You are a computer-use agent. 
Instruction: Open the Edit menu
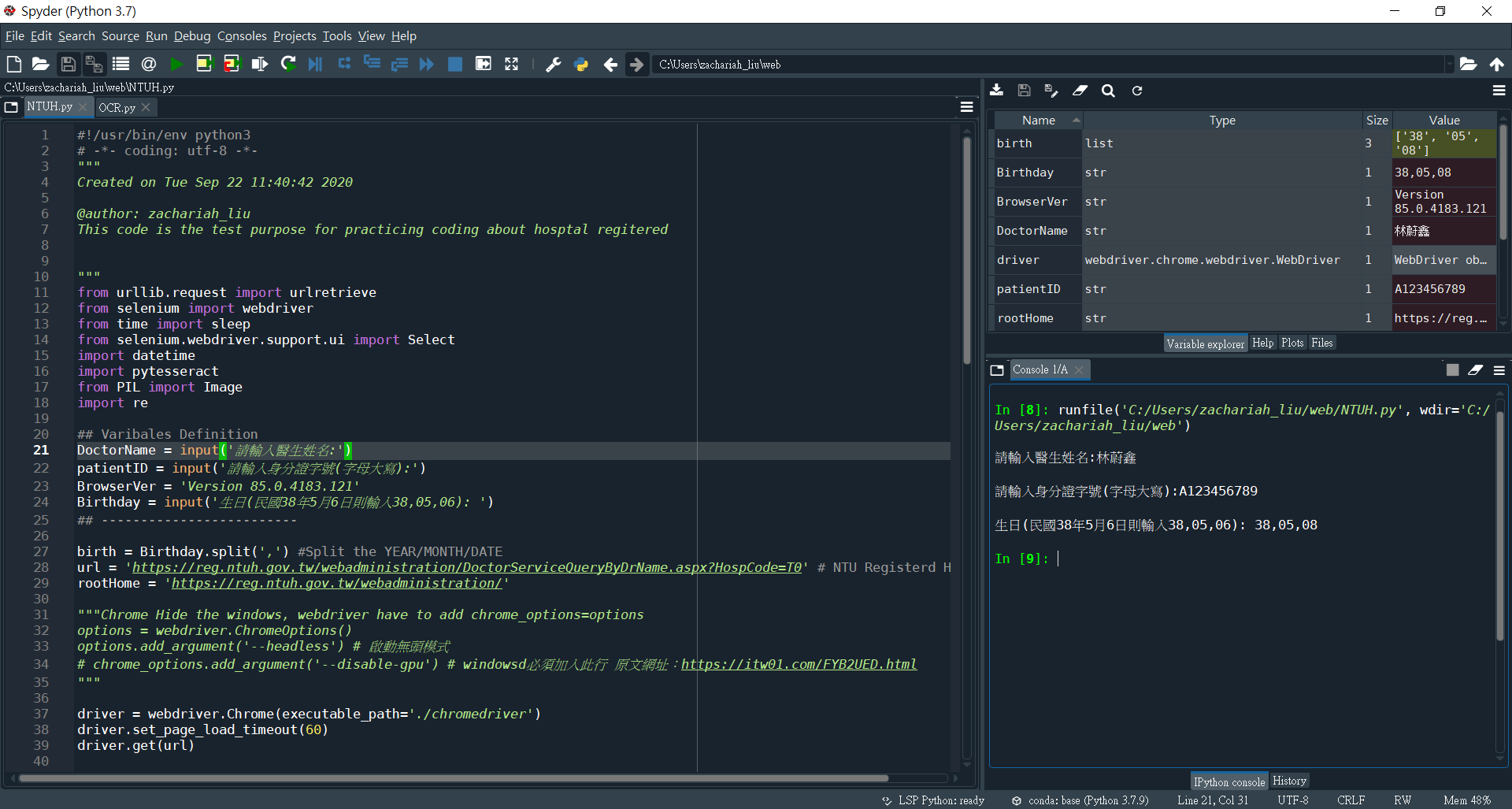point(41,36)
